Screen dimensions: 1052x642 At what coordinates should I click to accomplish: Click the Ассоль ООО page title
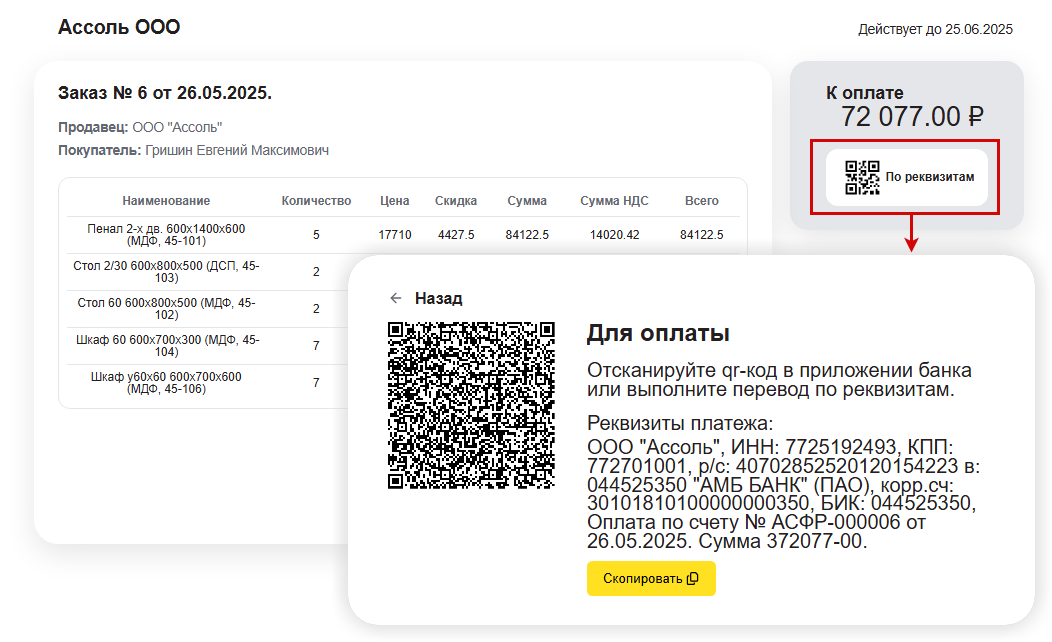[x=119, y=27]
